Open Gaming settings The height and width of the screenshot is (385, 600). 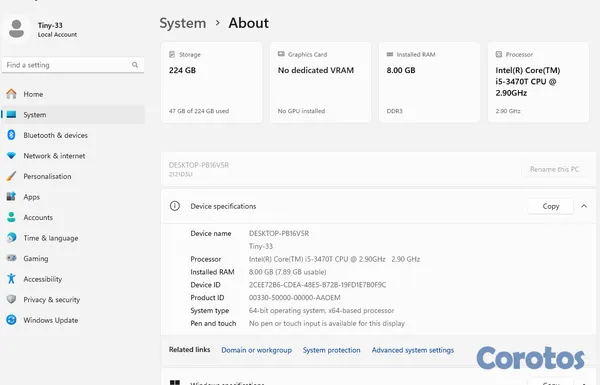click(x=73, y=258)
